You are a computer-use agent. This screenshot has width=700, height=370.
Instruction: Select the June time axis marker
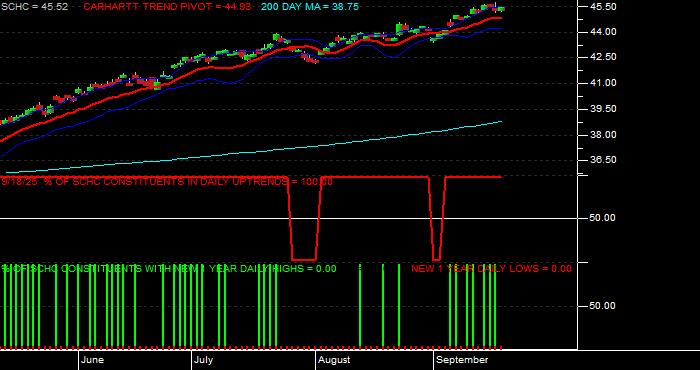(93, 360)
